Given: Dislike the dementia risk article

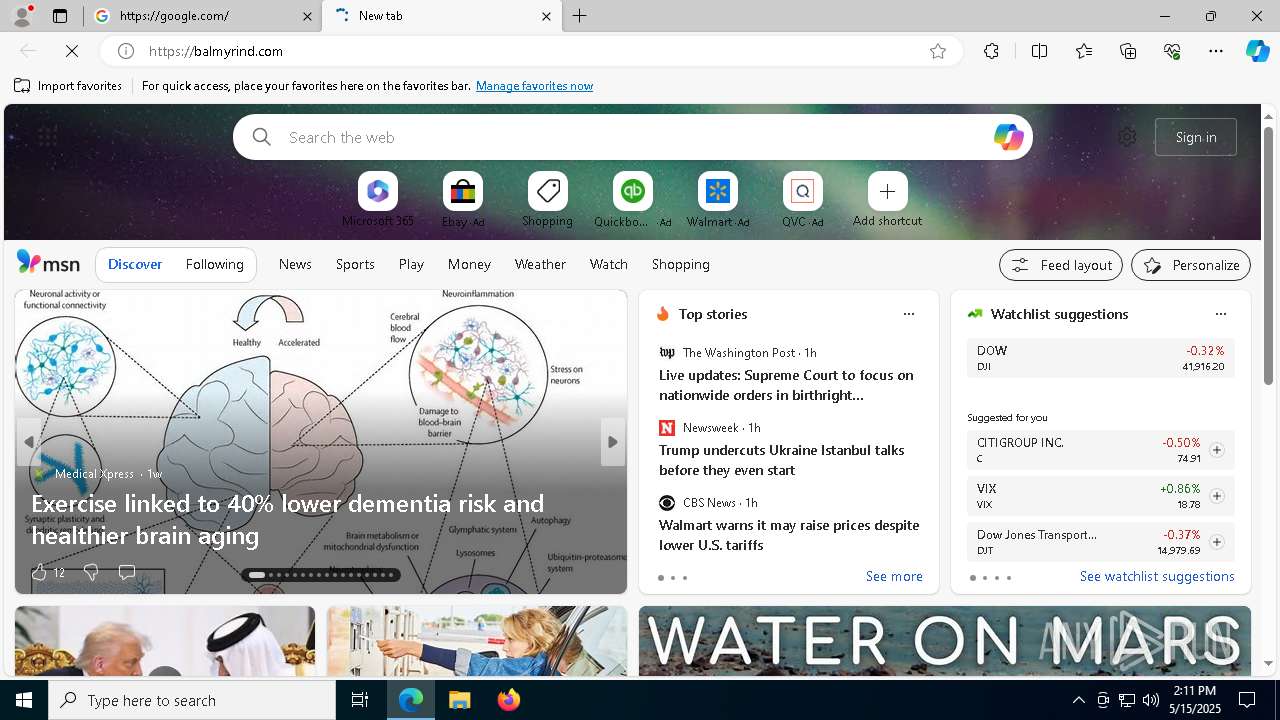Looking at the screenshot, I should [91, 572].
